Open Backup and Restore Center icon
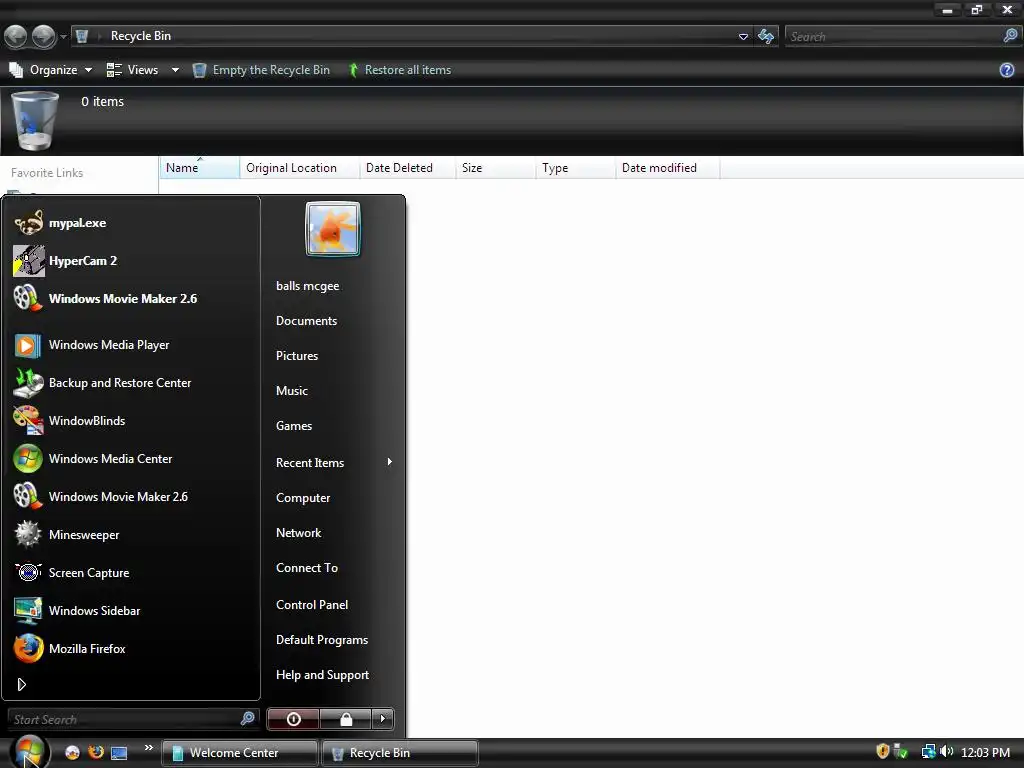 [x=29, y=383]
